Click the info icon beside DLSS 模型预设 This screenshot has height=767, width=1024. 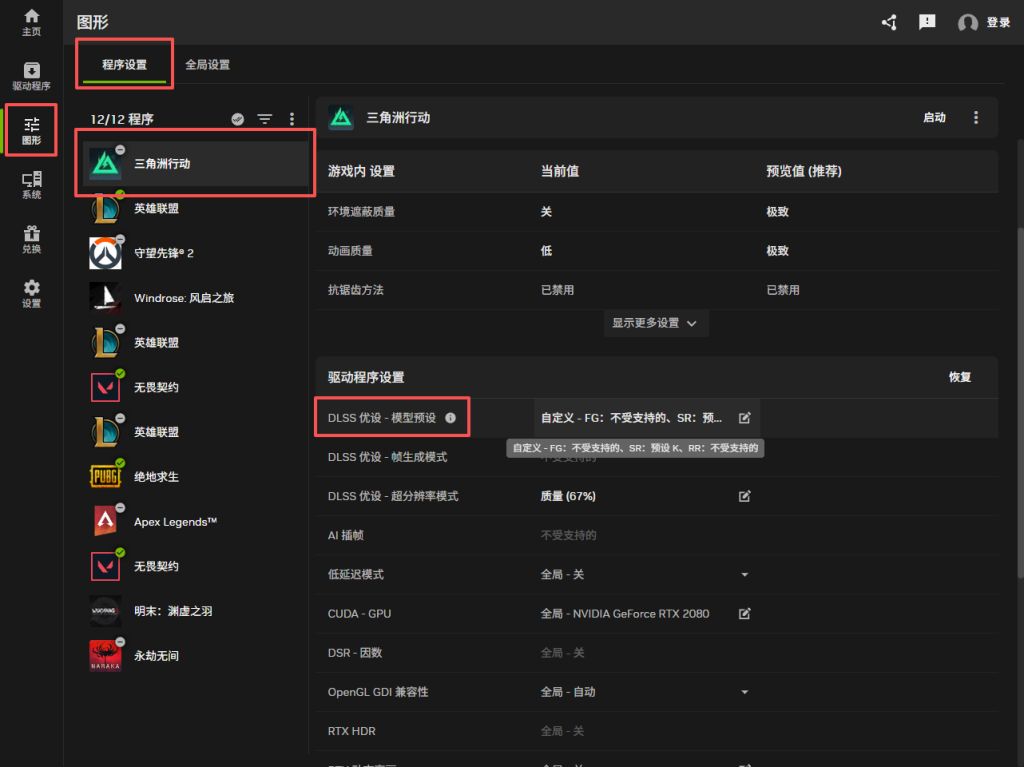click(450, 418)
